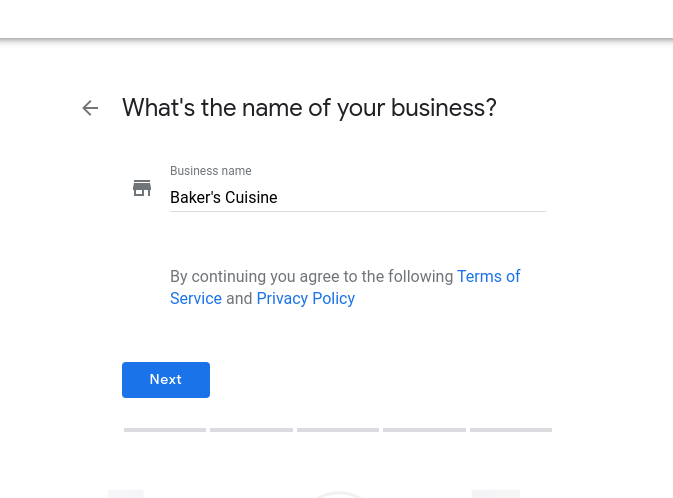
Task: Select the third middle progress bar segment
Action: 338,430
